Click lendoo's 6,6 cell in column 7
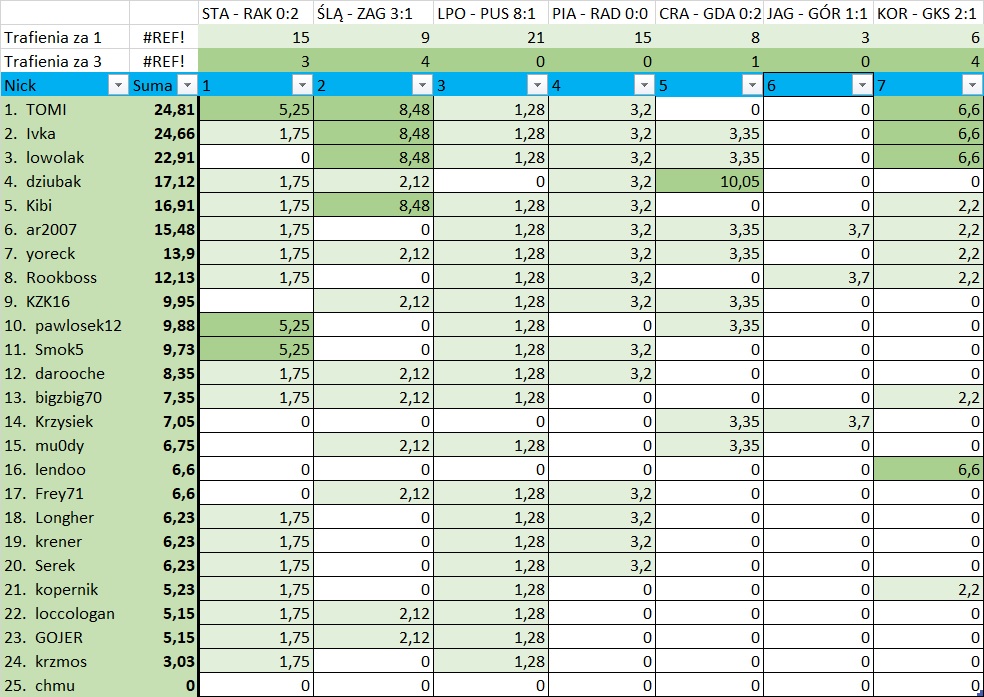 928,469
